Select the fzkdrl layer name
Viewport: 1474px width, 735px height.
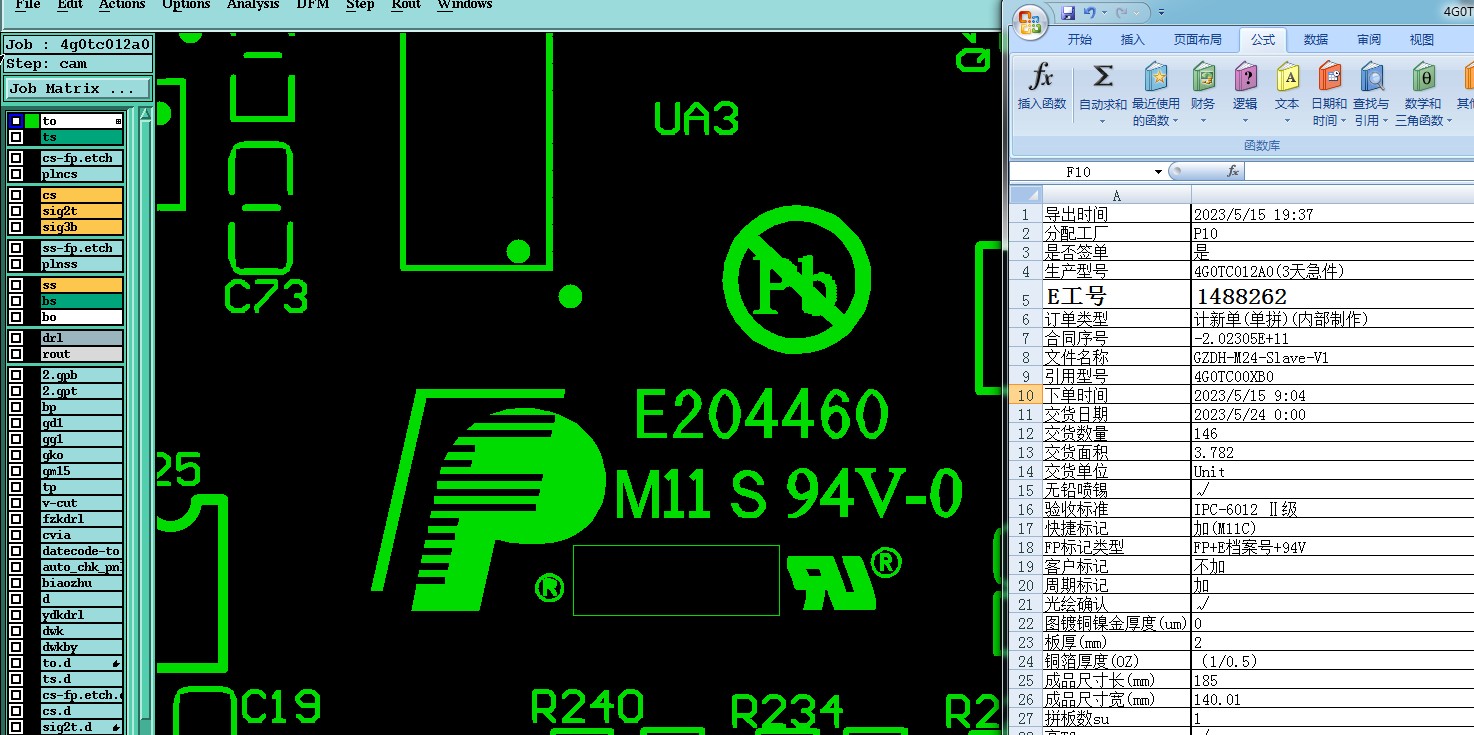coord(82,519)
